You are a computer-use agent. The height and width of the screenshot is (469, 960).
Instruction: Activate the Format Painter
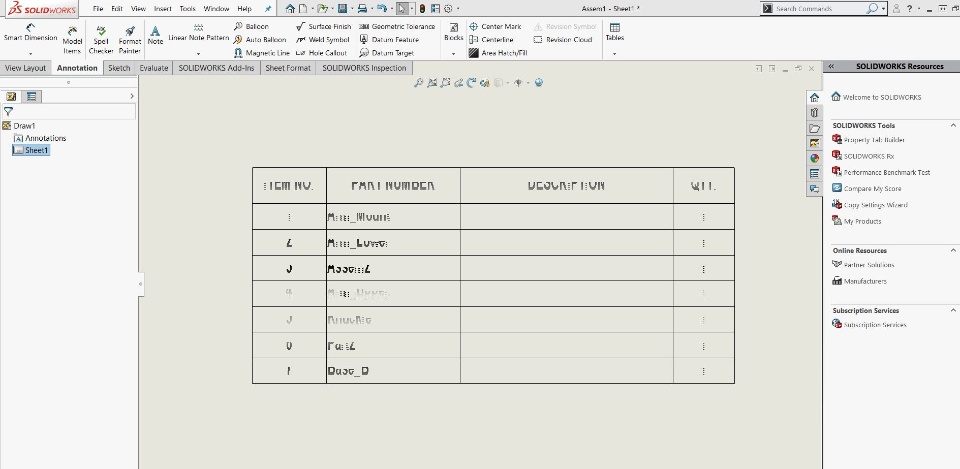tap(130, 39)
